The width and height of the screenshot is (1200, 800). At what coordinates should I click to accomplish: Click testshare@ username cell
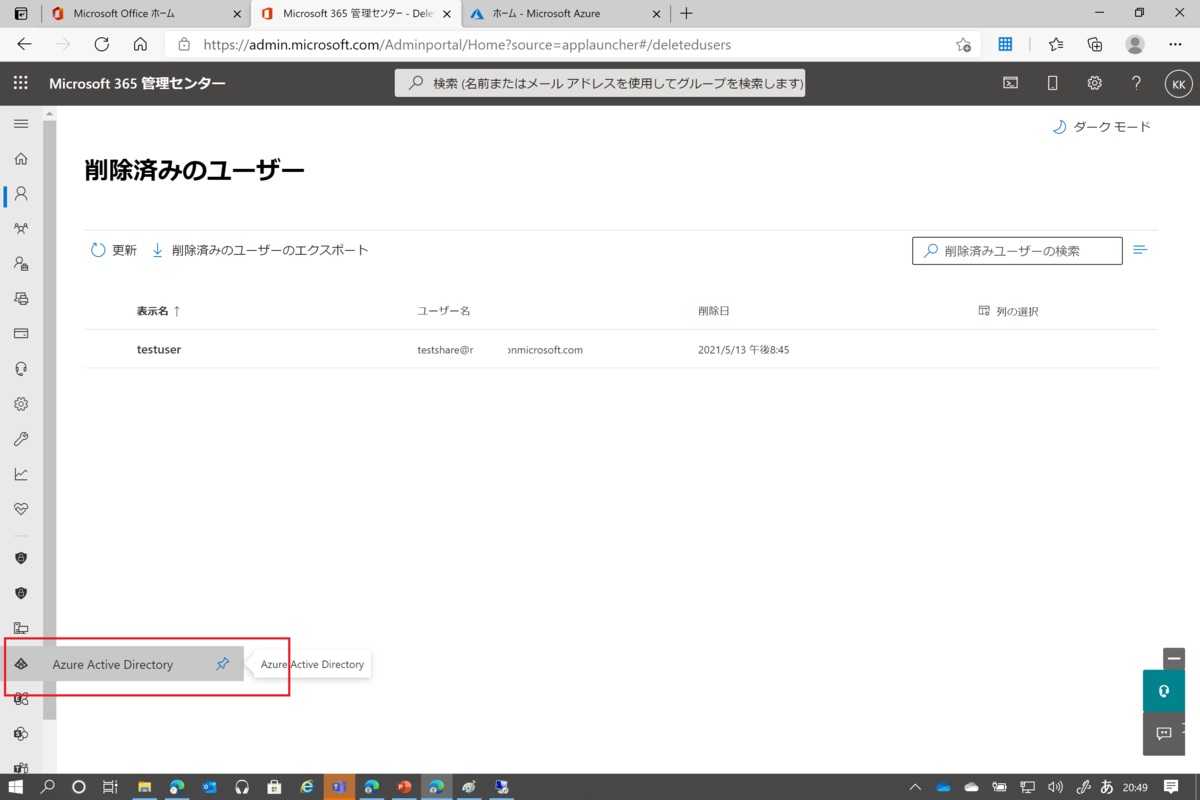pyautogui.click(x=500, y=350)
